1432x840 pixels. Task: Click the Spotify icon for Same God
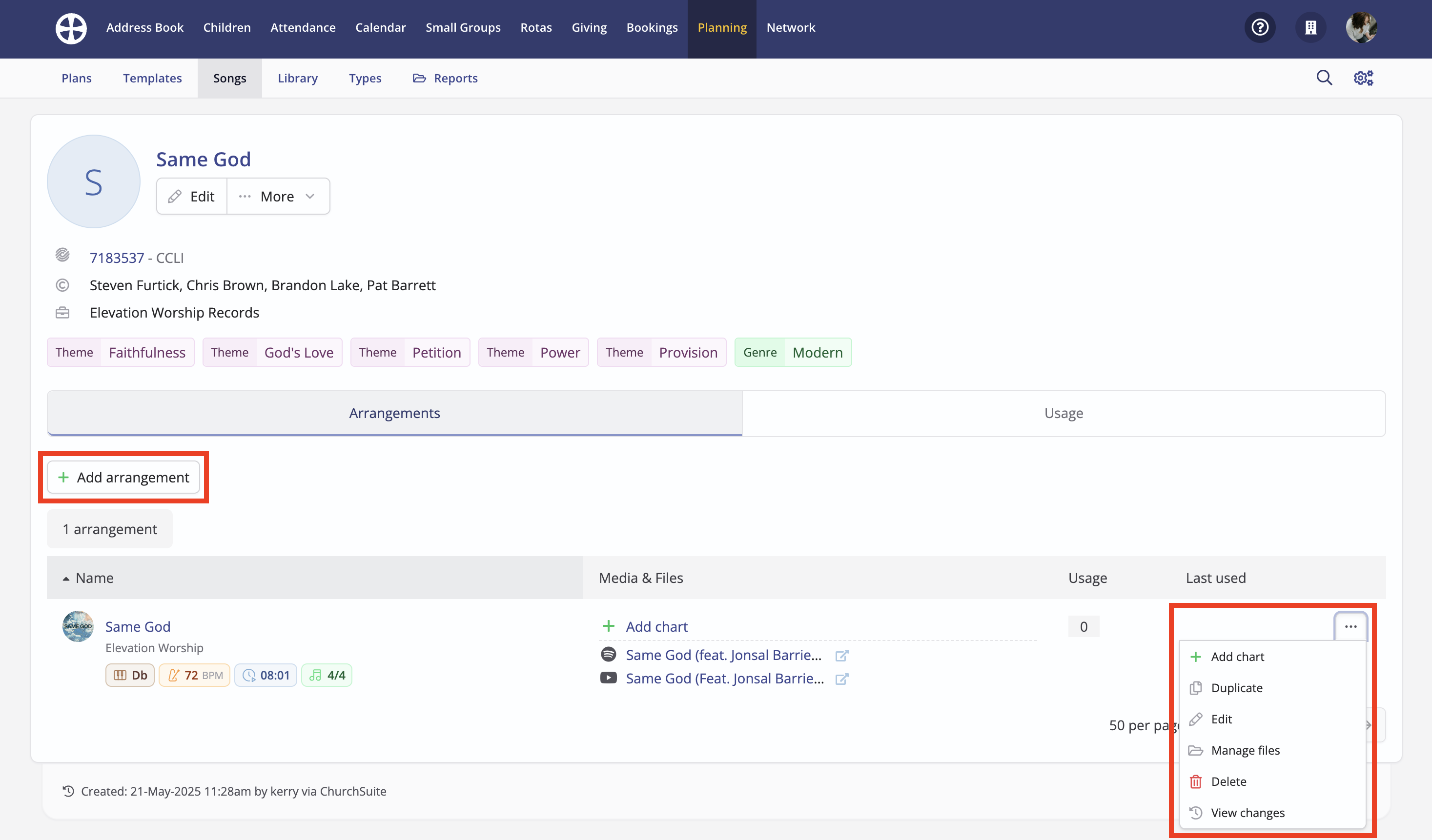pos(608,654)
